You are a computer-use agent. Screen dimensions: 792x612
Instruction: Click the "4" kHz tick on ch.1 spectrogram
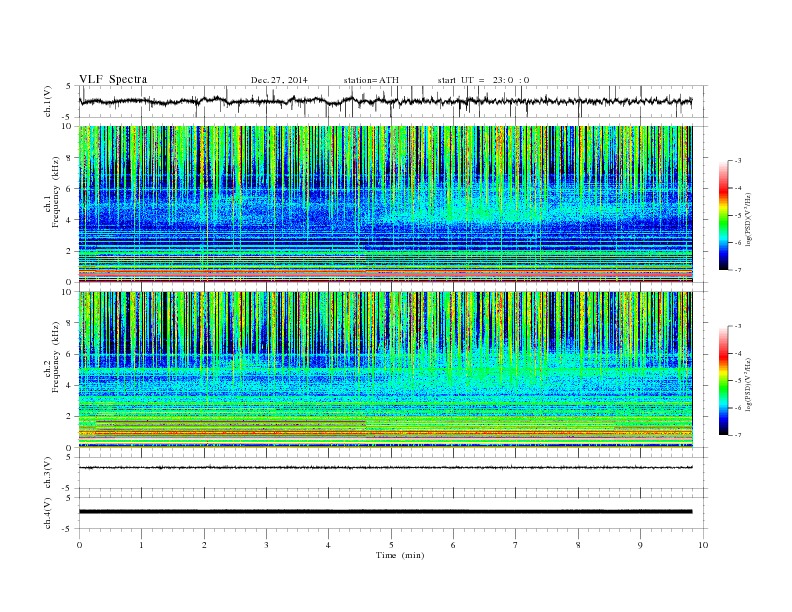click(69, 220)
